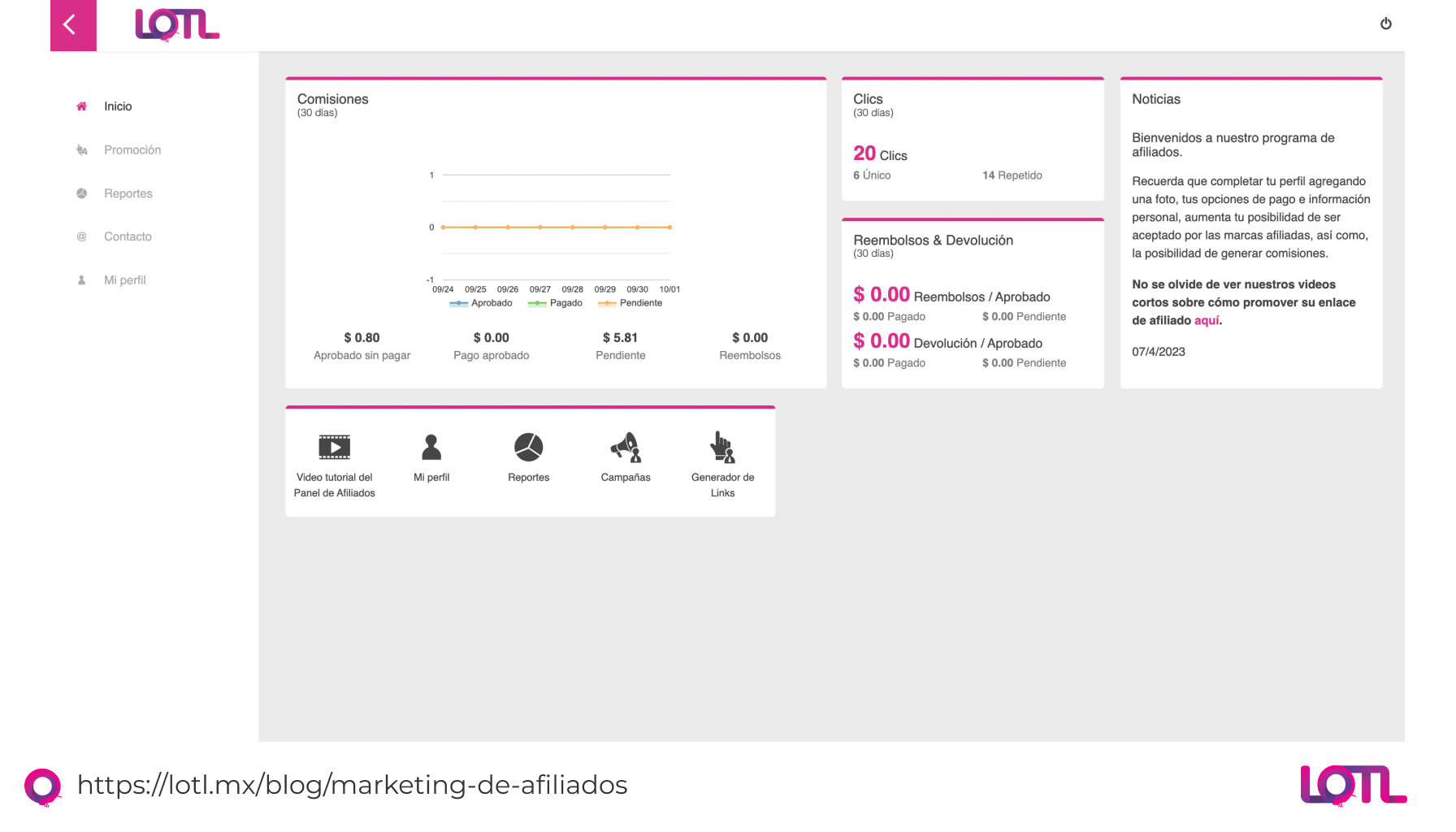Open the Video tutorial film icon
The height and width of the screenshot is (832, 1456).
pos(334,447)
